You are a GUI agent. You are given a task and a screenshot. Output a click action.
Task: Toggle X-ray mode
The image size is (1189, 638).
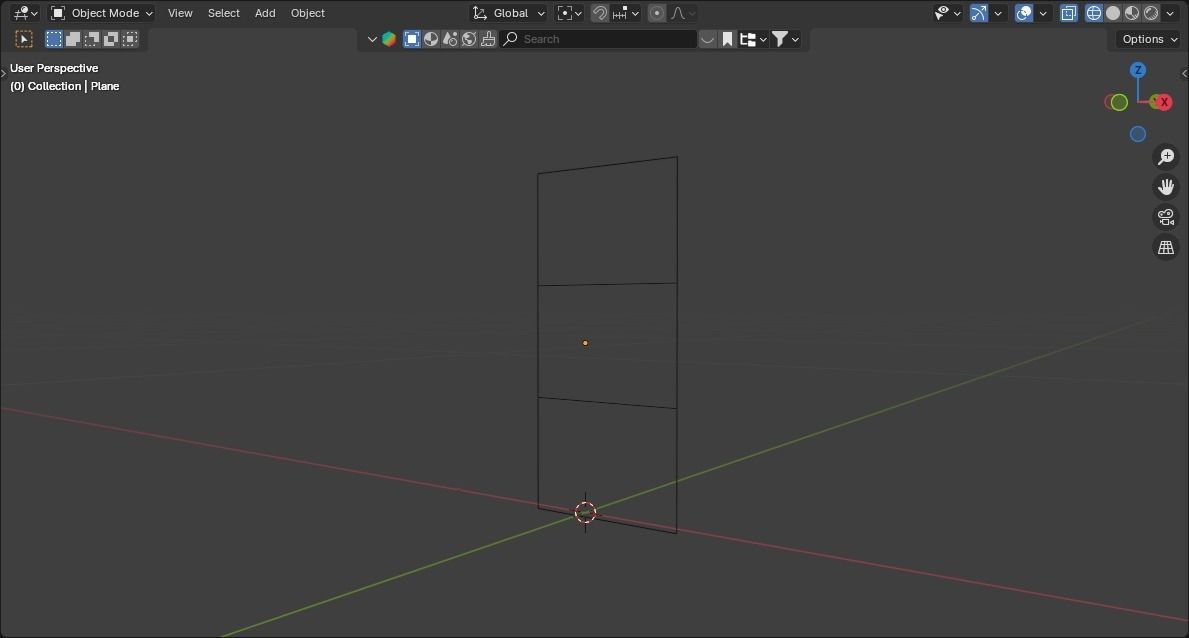(1068, 13)
